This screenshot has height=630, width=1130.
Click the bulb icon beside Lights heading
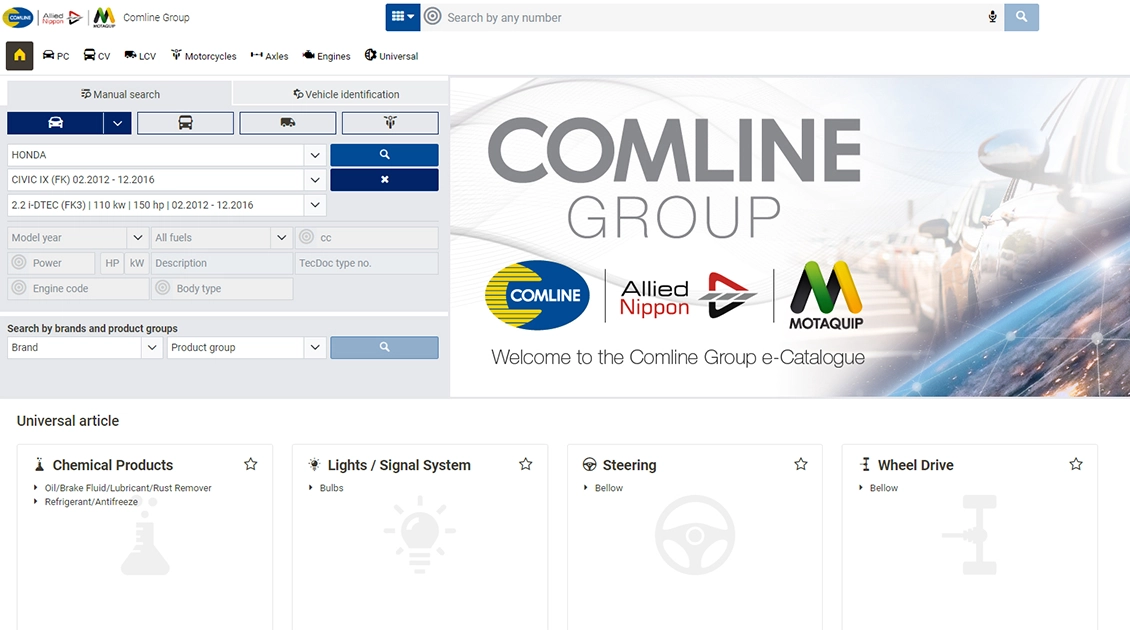point(314,465)
